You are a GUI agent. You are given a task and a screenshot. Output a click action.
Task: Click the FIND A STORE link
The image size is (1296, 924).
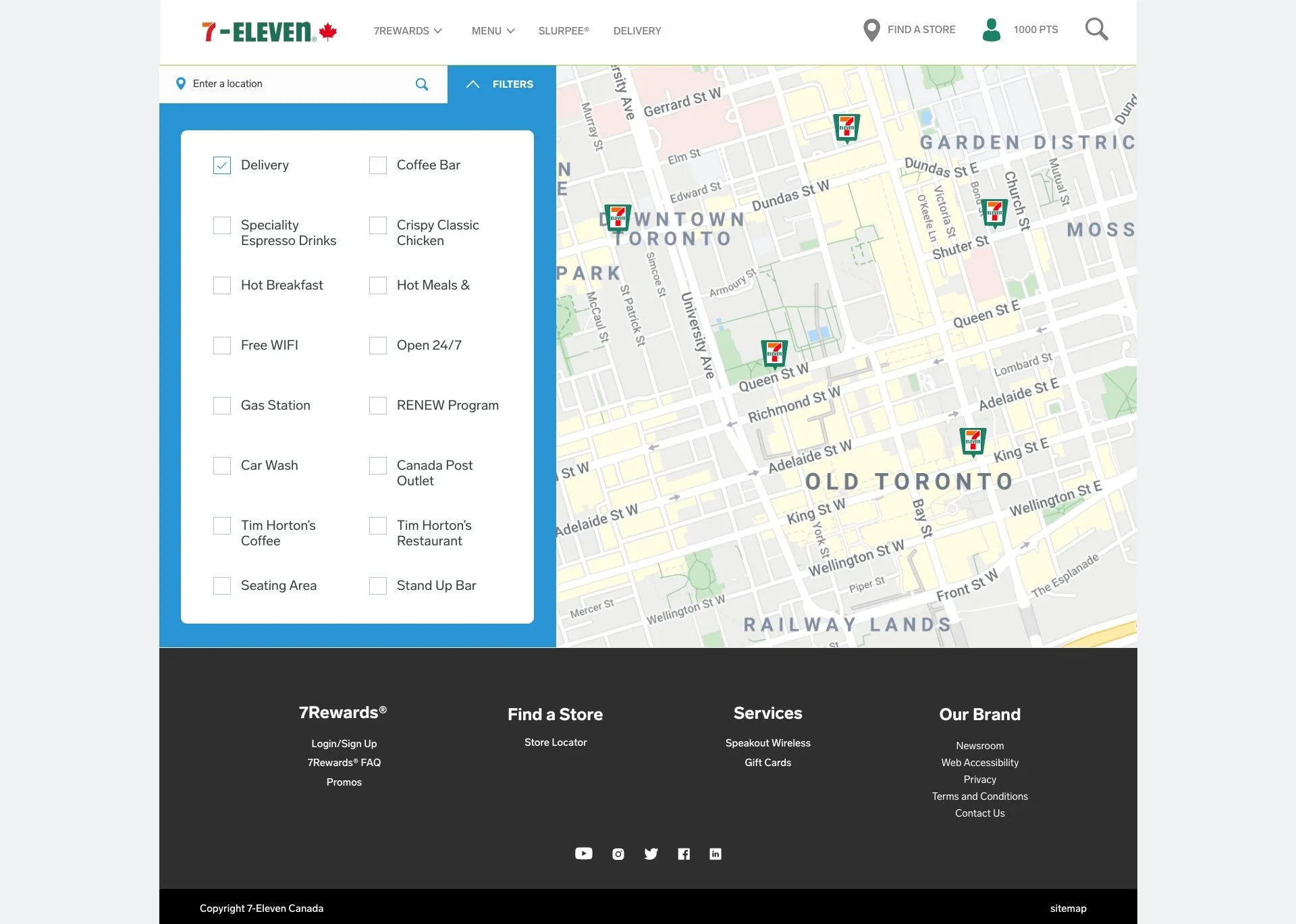[x=921, y=30]
